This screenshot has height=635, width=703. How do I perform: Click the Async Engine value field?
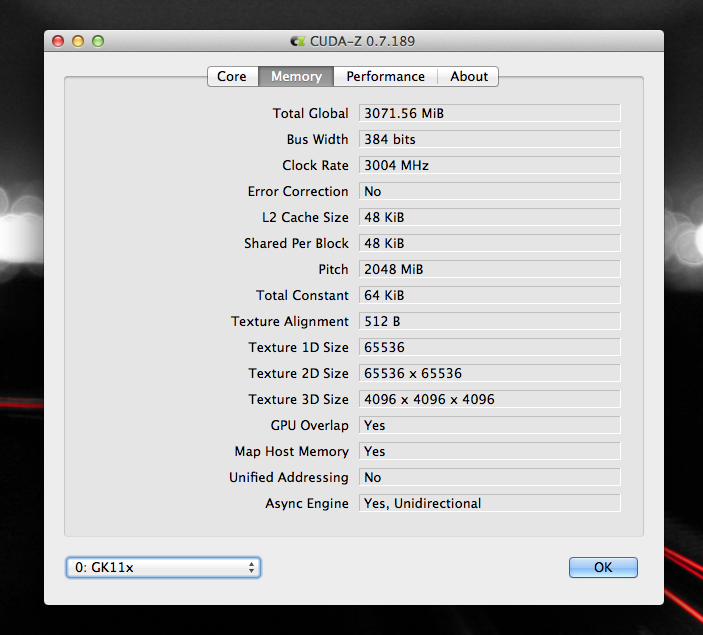tap(490, 503)
